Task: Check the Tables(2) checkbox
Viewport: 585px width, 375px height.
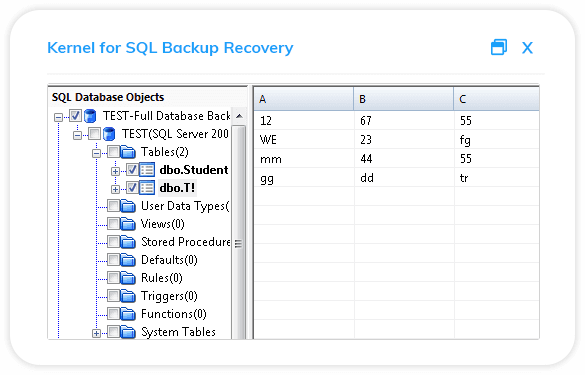Action: tap(113, 152)
